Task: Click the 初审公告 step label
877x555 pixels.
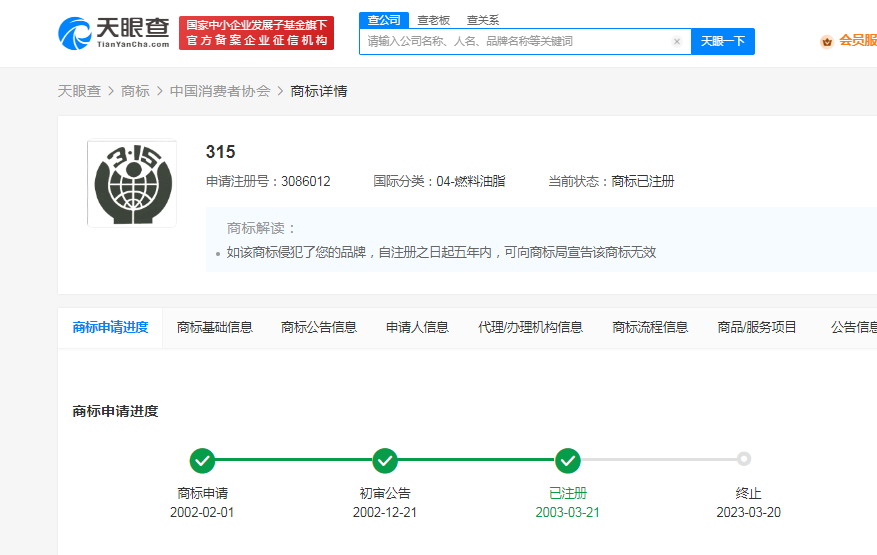Action: 385,493
